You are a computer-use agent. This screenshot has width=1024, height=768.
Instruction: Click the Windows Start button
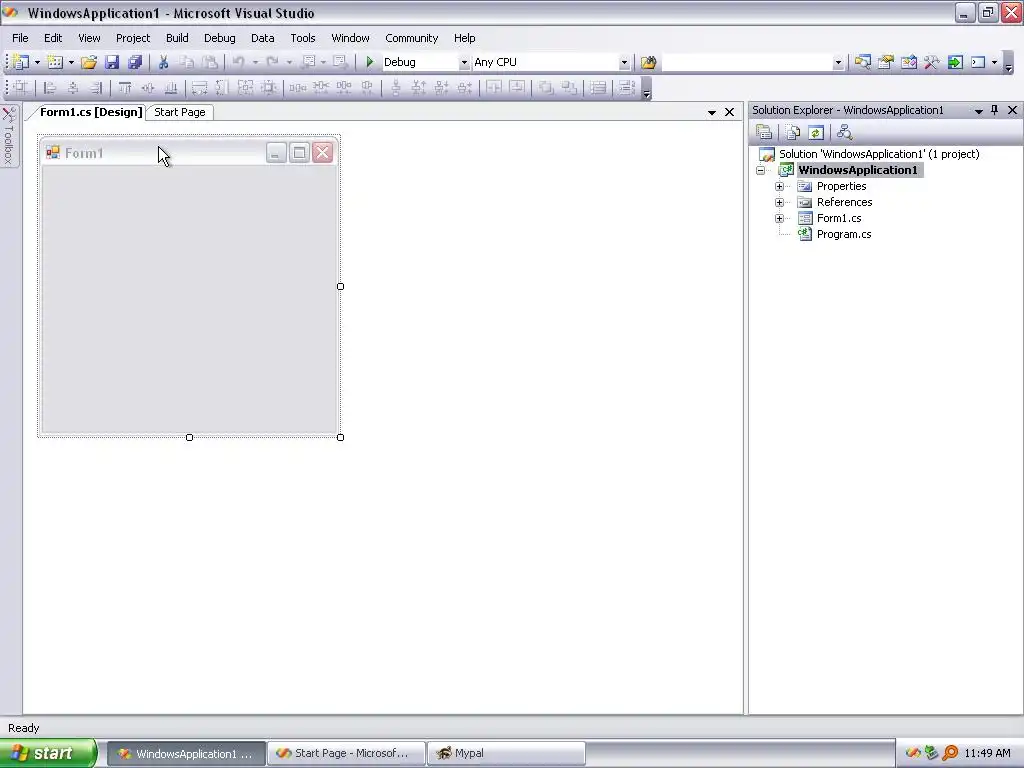tap(48, 753)
